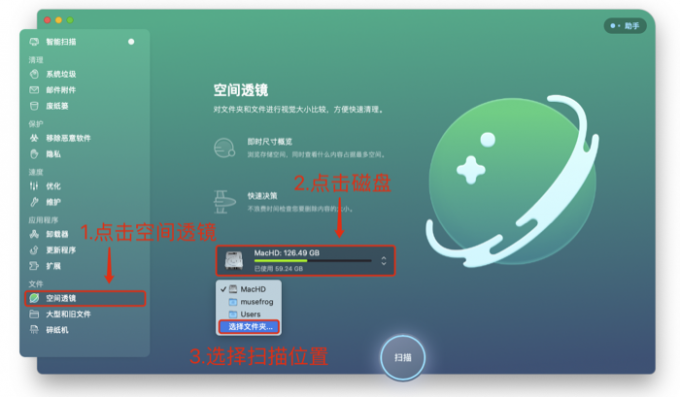This screenshot has height=397, width=680.
Task: Select 空间透镜 Space Lens in sidebar
Action: (x=85, y=298)
